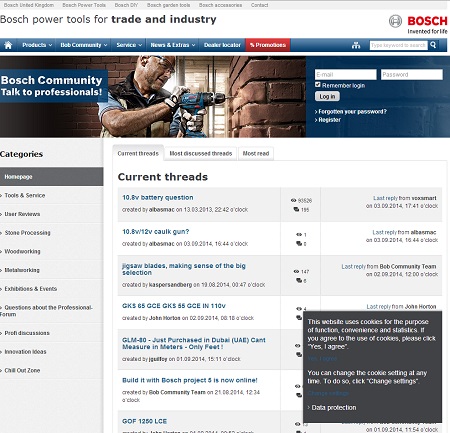Click Last reply from John Horton

tap(401, 306)
